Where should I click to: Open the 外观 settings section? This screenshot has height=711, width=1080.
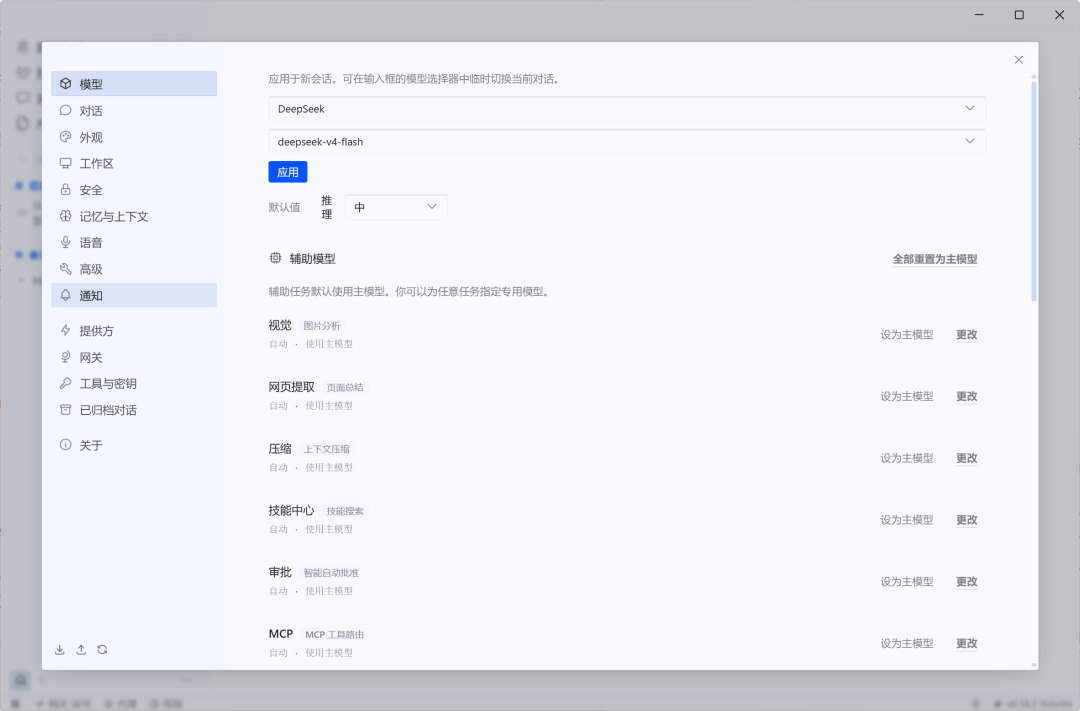point(134,137)
